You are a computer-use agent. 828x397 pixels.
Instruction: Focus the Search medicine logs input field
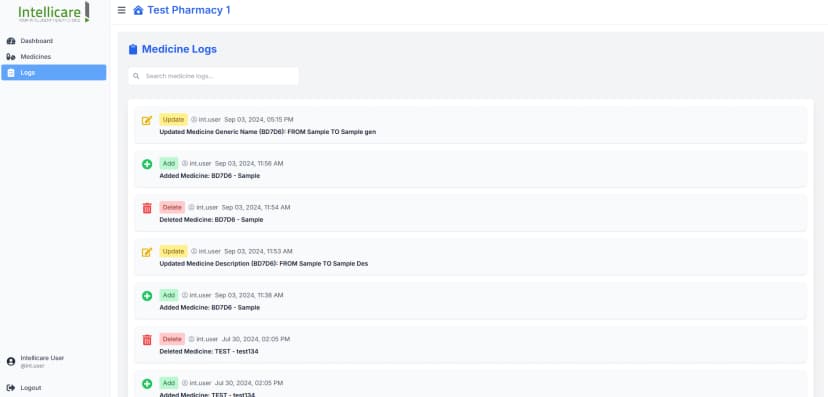pyautogui.click(x=213, y=76)
